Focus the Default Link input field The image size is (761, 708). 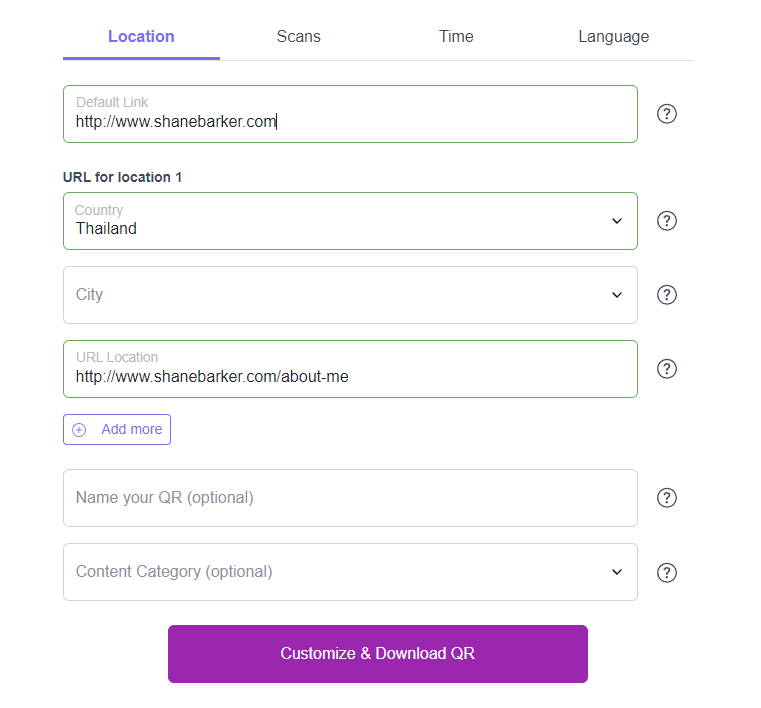pyautogui.click(x=350, y=114)
